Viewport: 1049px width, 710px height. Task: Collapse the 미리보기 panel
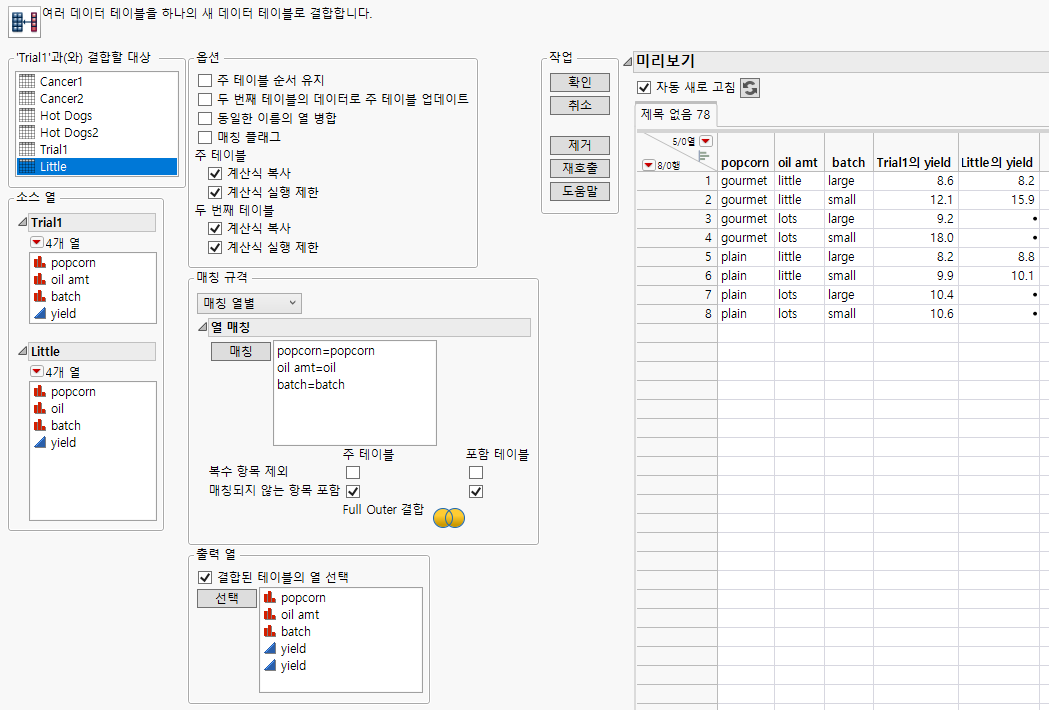pos(628,62)
